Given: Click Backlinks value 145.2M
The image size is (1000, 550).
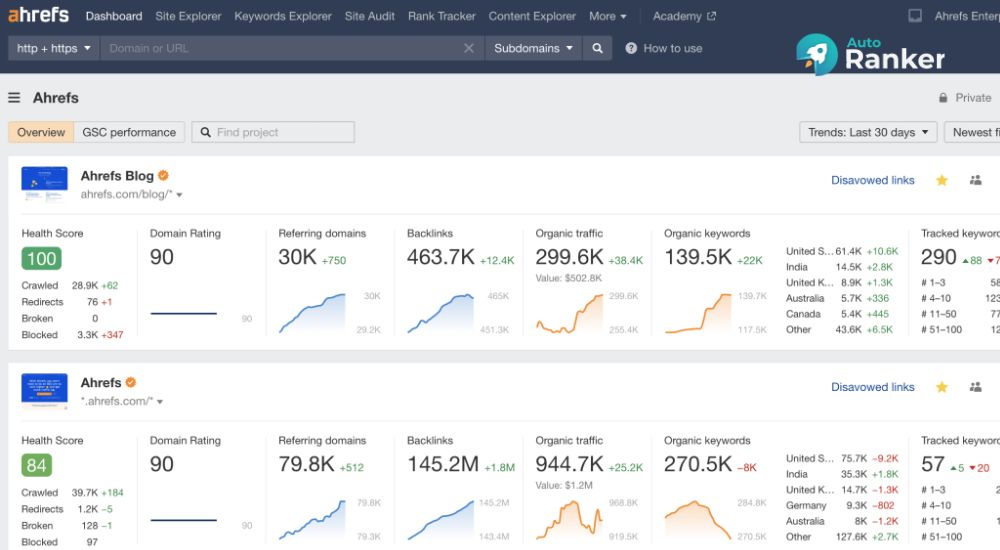Looking at the screenshot, I should click(x=443, y=464).
